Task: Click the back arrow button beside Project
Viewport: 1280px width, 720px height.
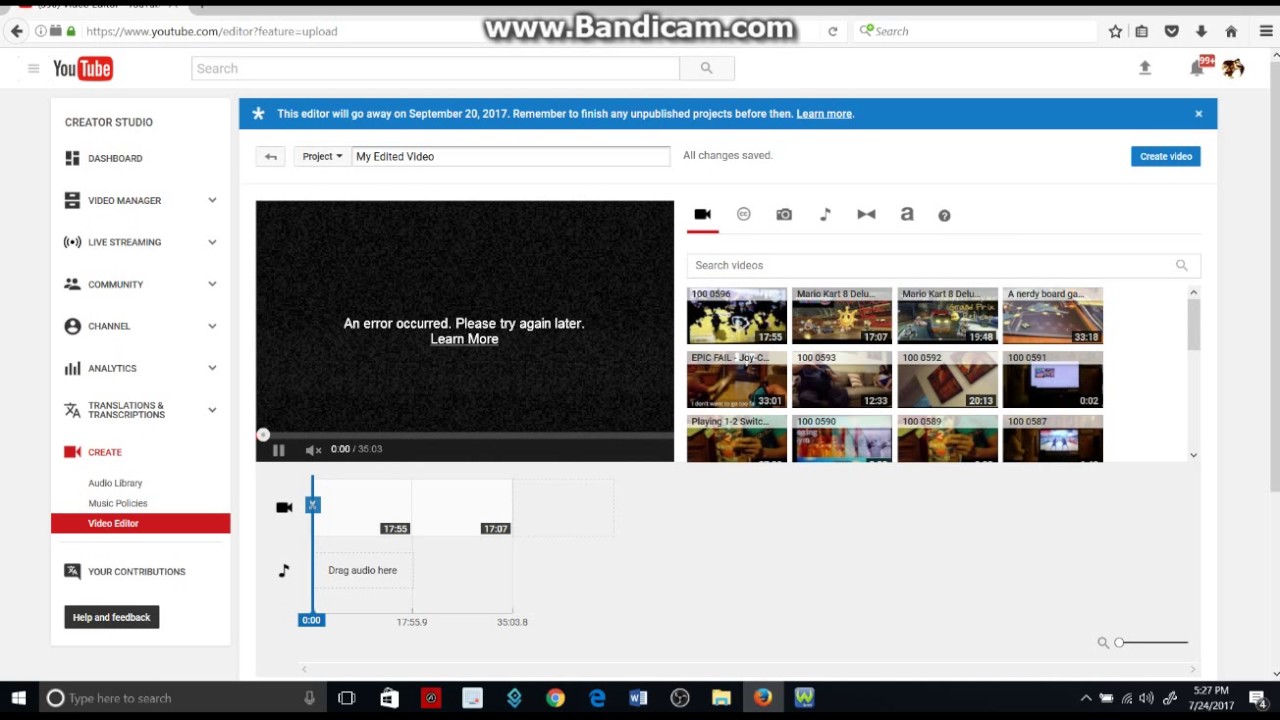Action: click(270, 156)
